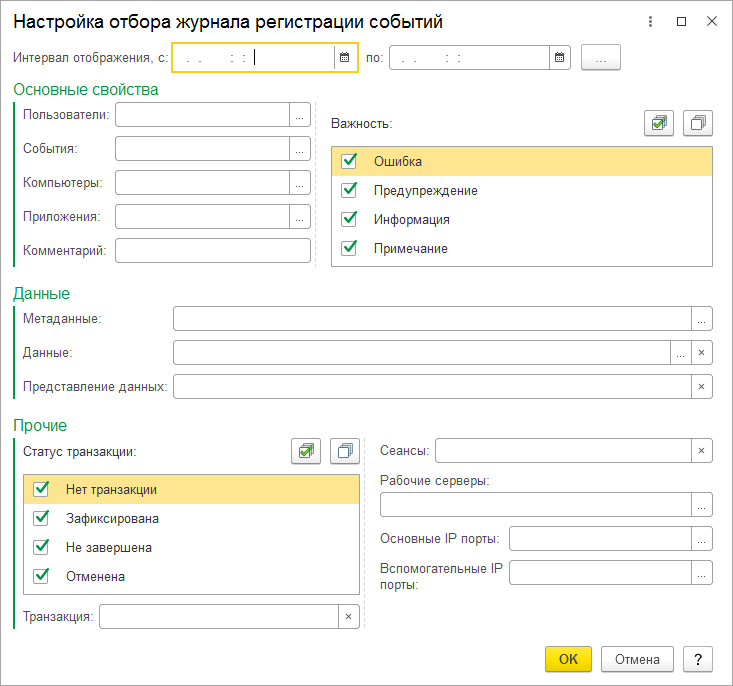Open selection list for Пользователи

coord(300,115)
